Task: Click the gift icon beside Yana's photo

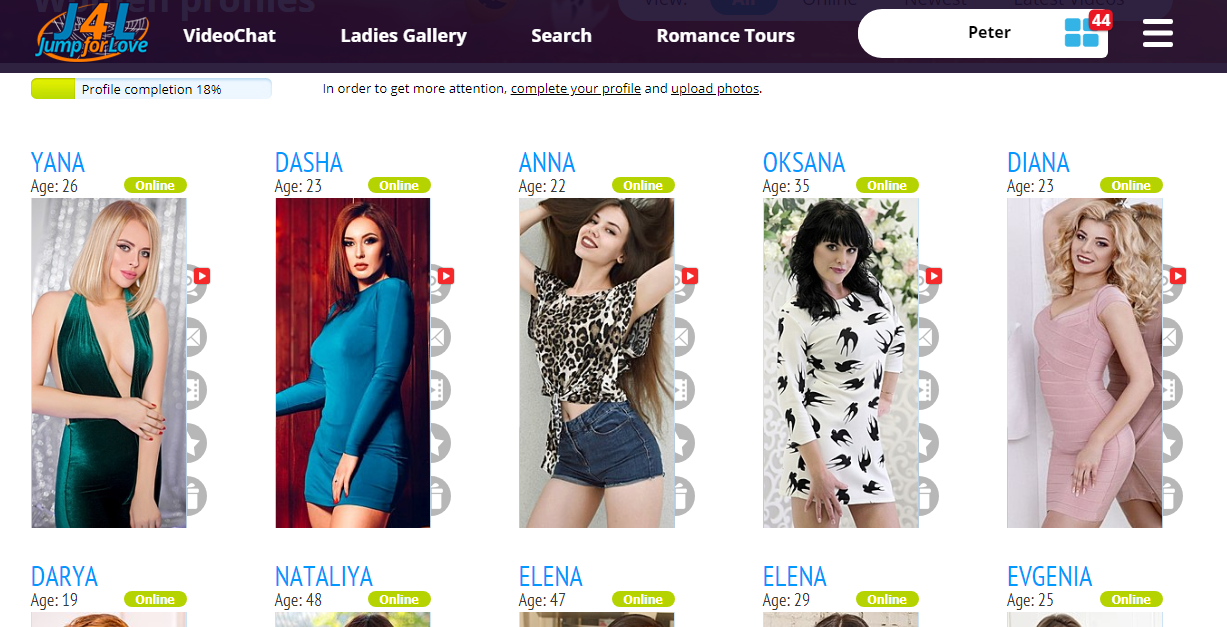Action: [x=197, y=496]
